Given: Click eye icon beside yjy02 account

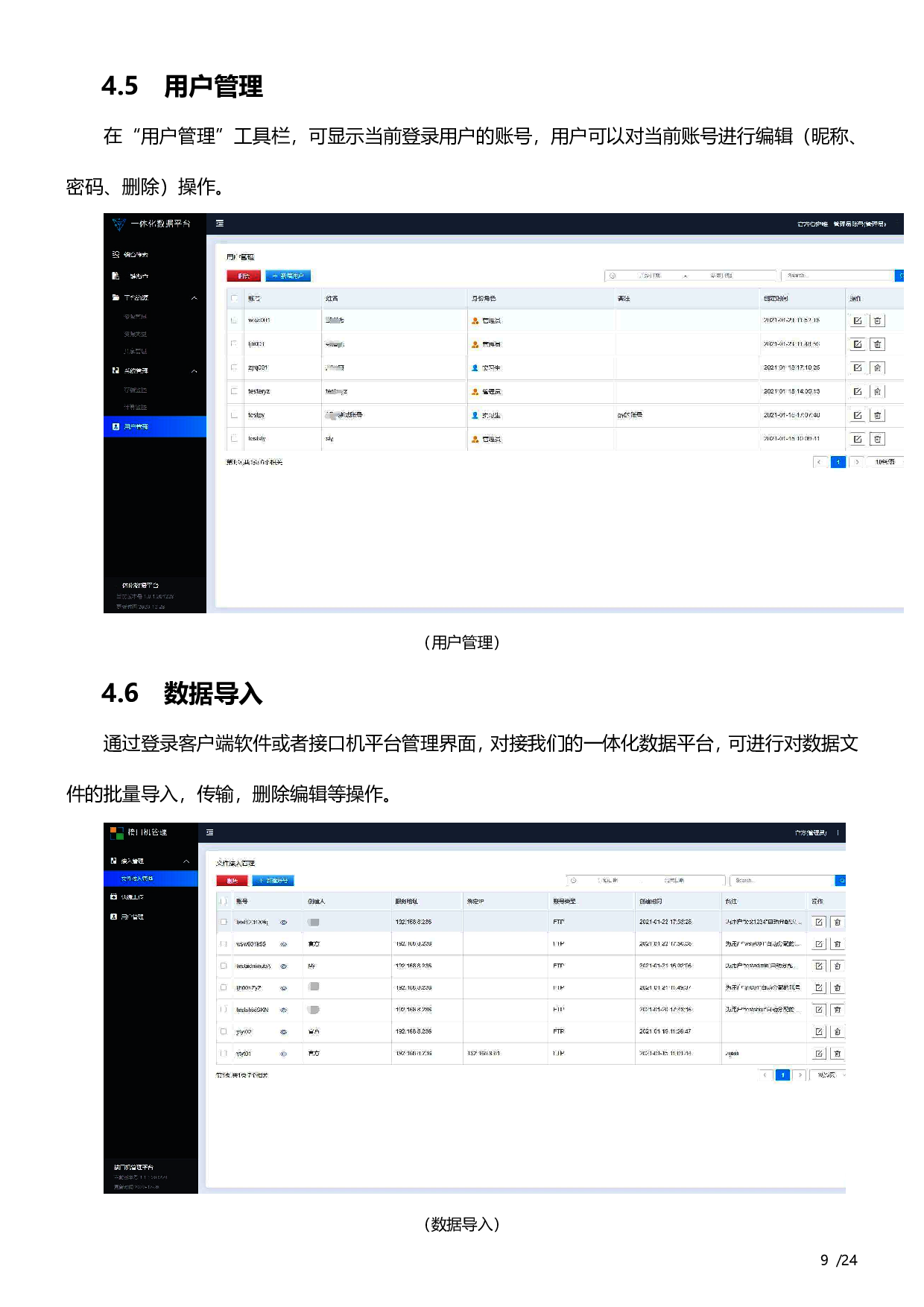Looking at the screenshot, I should click(x=283, y=1032).
